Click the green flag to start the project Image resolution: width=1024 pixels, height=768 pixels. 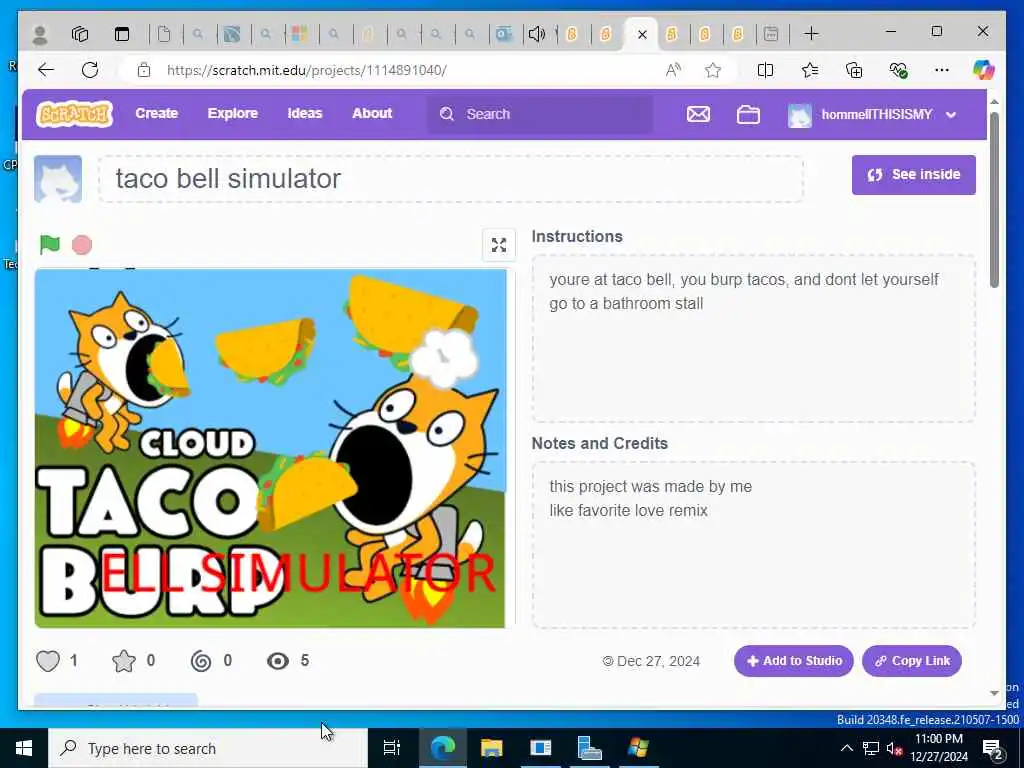50,244
